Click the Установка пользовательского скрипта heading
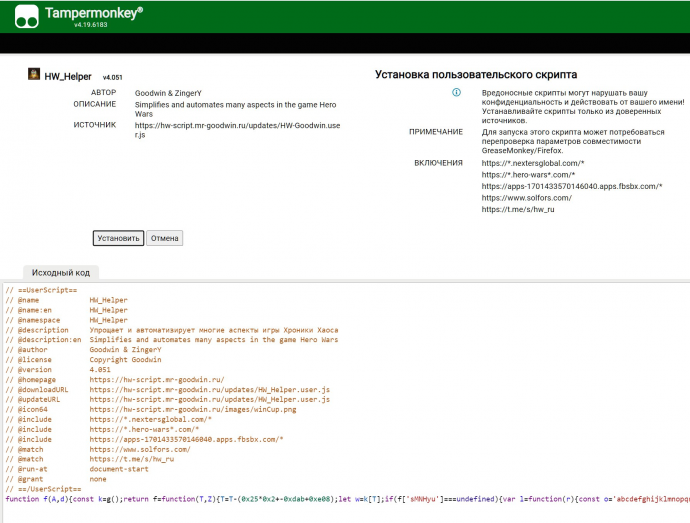690x523 pixels. click(475, 75)
